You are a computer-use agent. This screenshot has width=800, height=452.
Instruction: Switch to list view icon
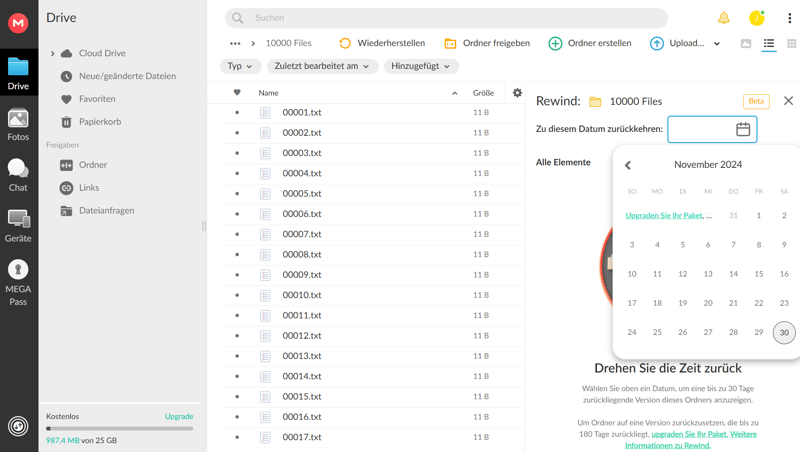click(x=769, y=44)
